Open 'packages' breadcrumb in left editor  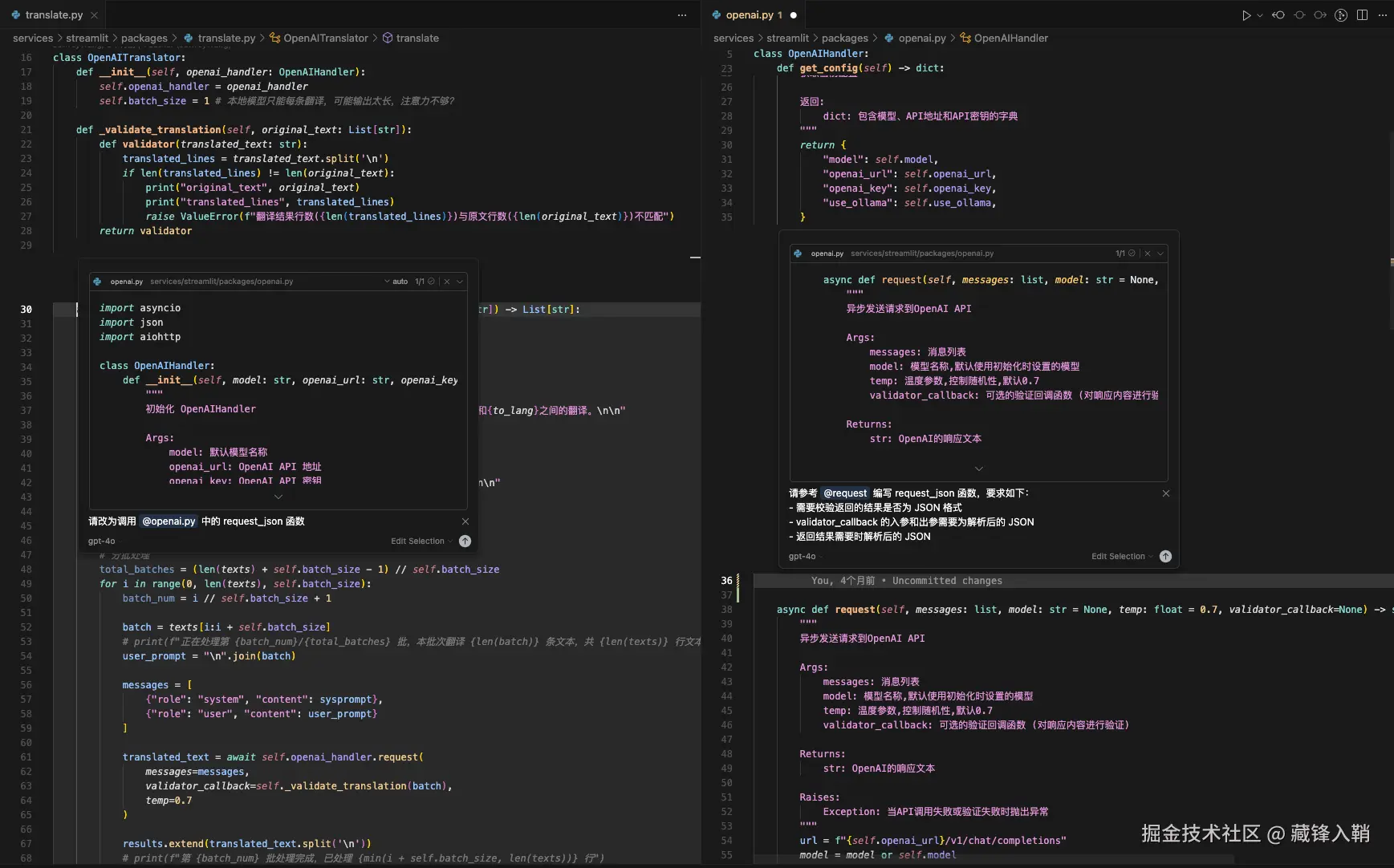(x=144, y=39)
